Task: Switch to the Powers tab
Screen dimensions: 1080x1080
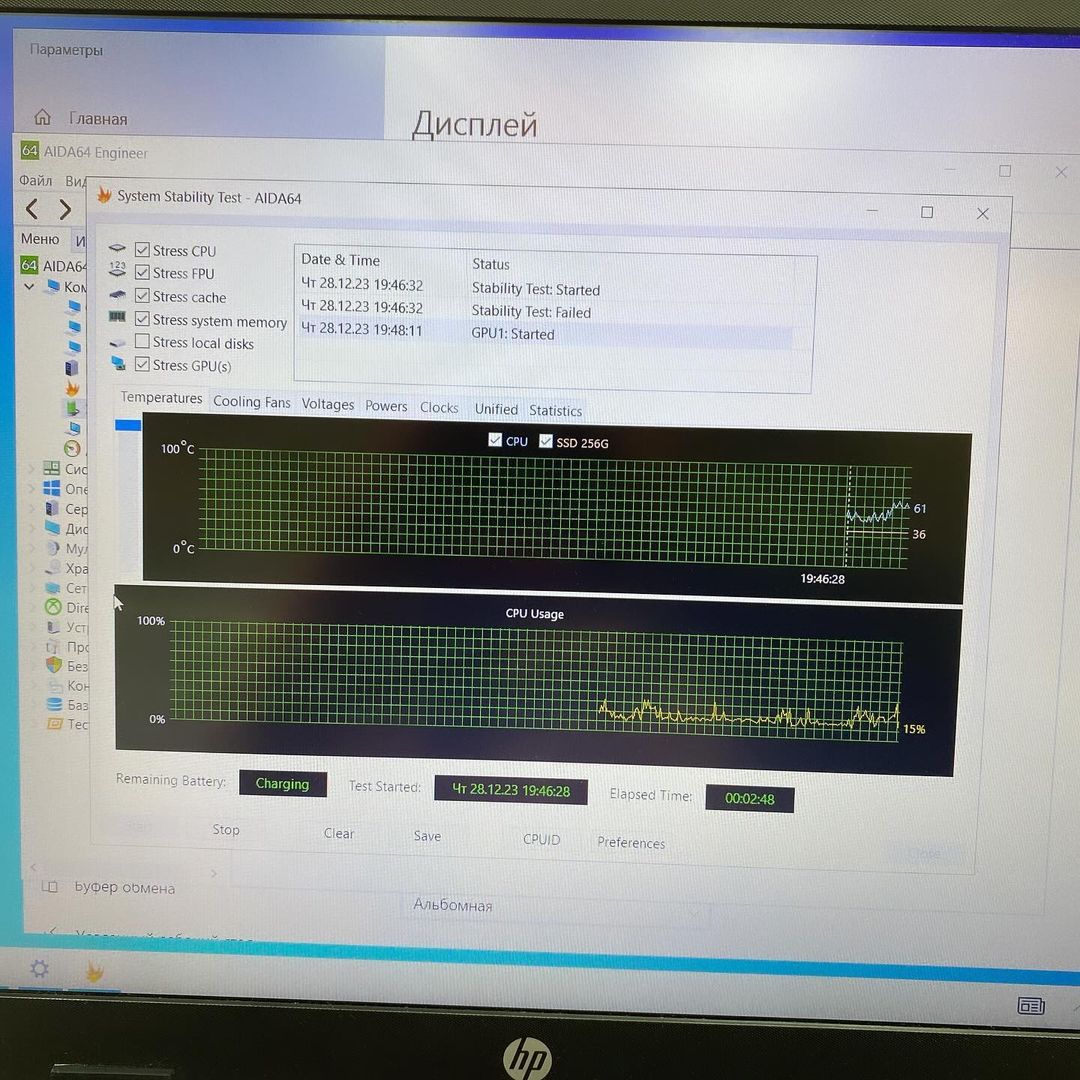Action: coord(386,406)
